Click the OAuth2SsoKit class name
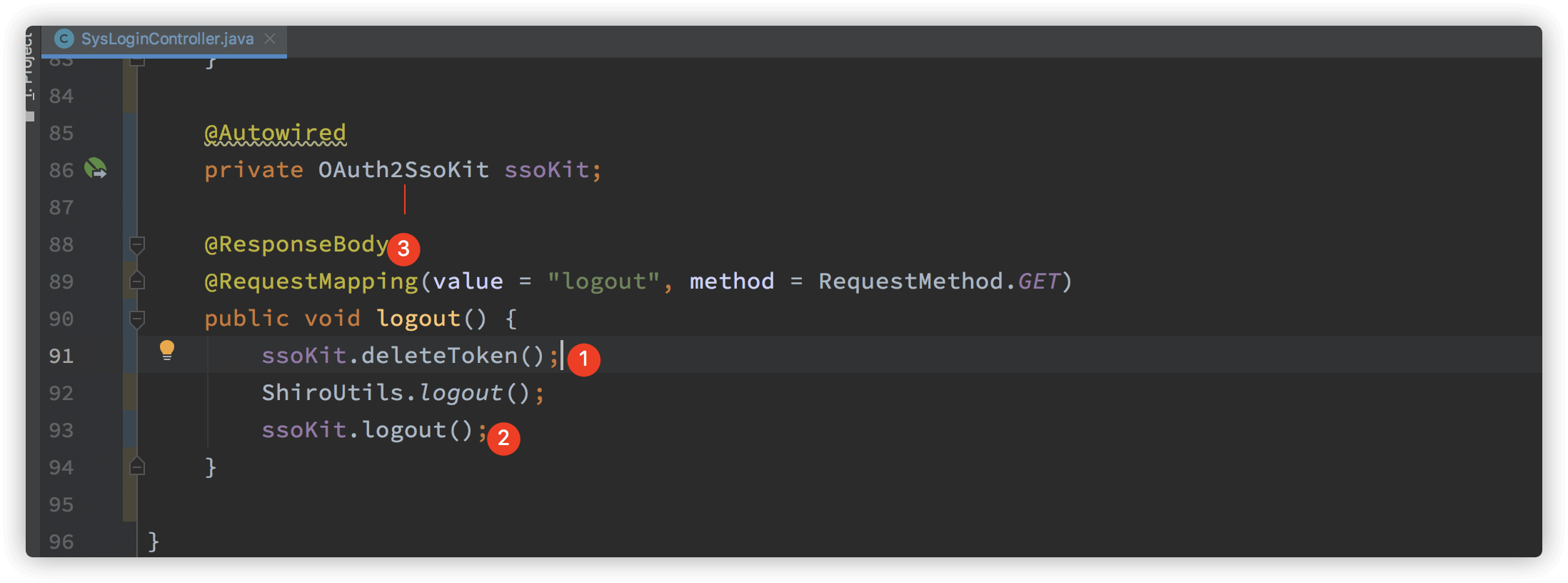 click(403, 170)
